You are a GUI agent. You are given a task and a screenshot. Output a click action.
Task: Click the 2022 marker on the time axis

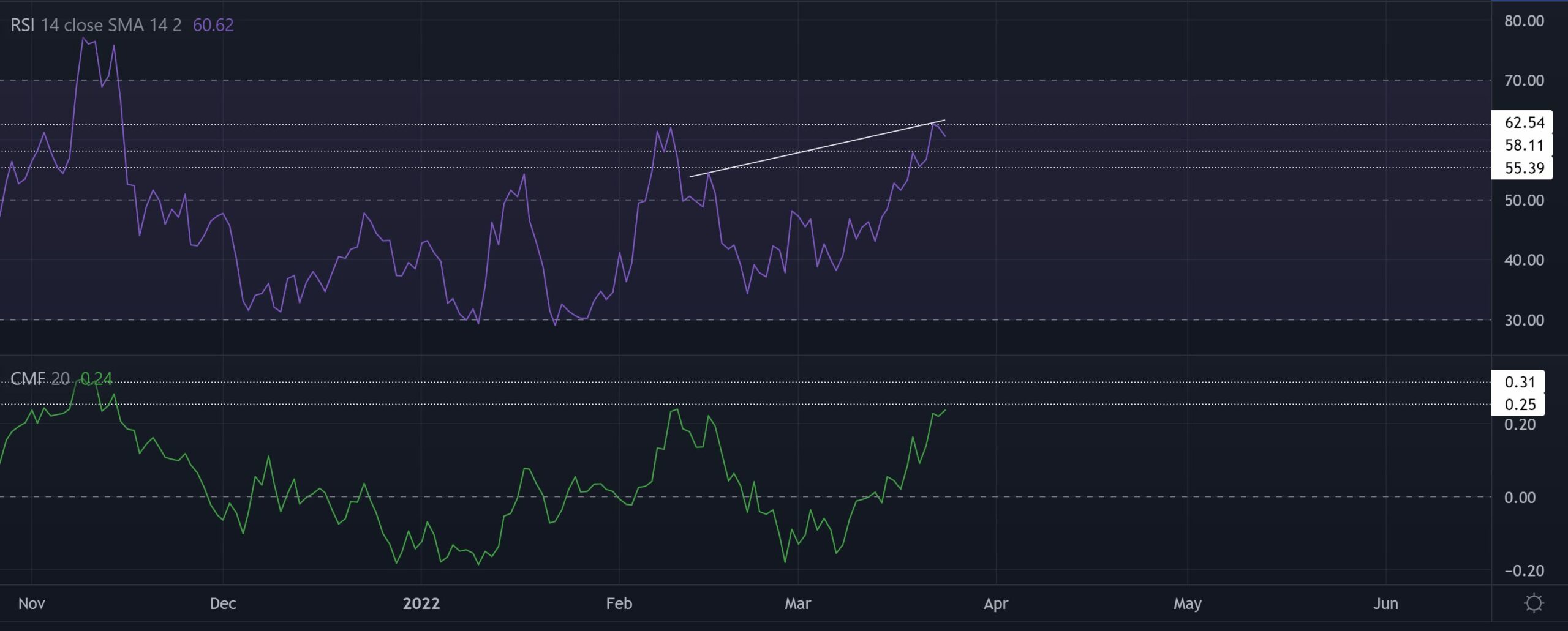click(420, 603)
